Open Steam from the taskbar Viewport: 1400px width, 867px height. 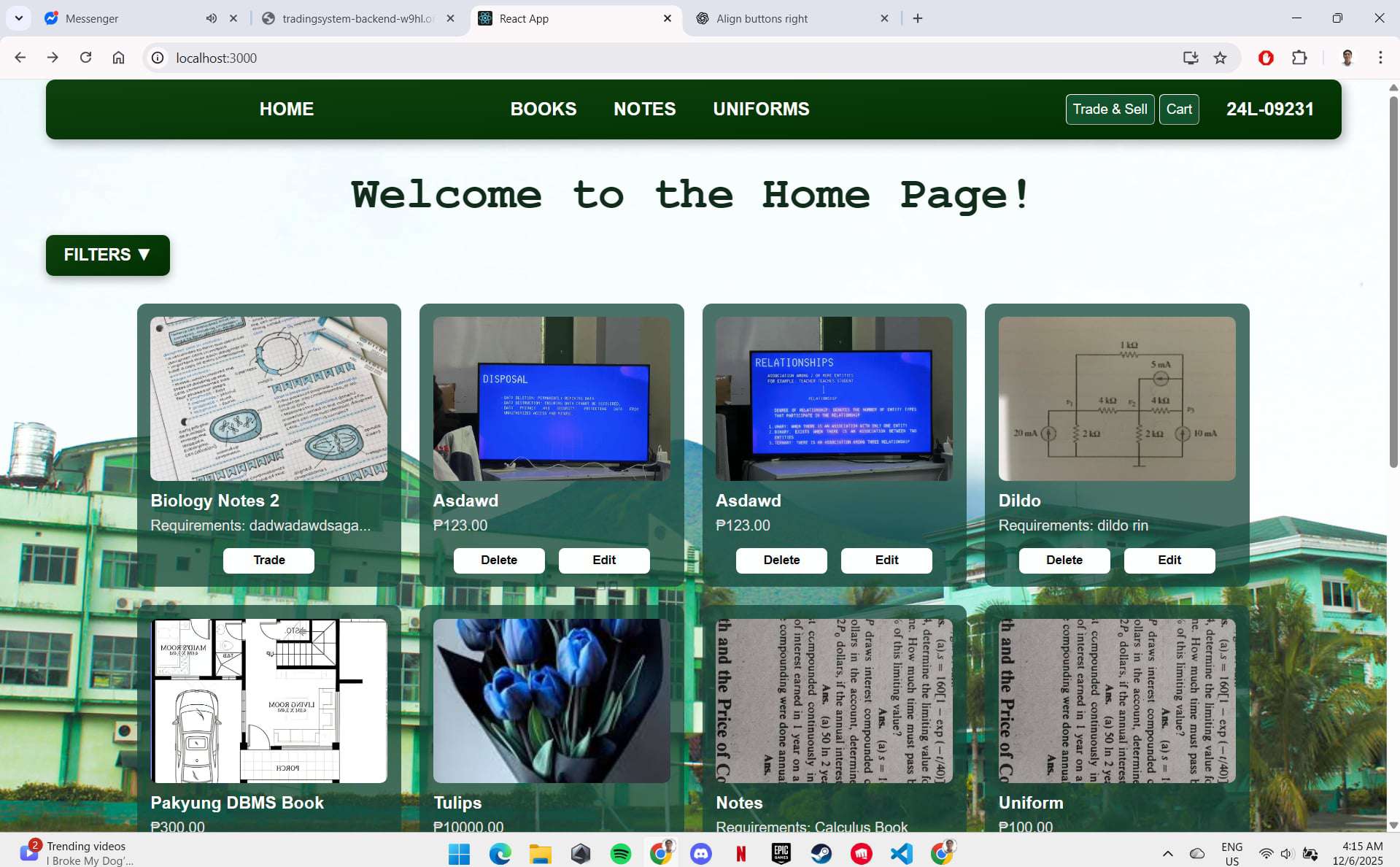pyautogui.click(x=821, y=853)
